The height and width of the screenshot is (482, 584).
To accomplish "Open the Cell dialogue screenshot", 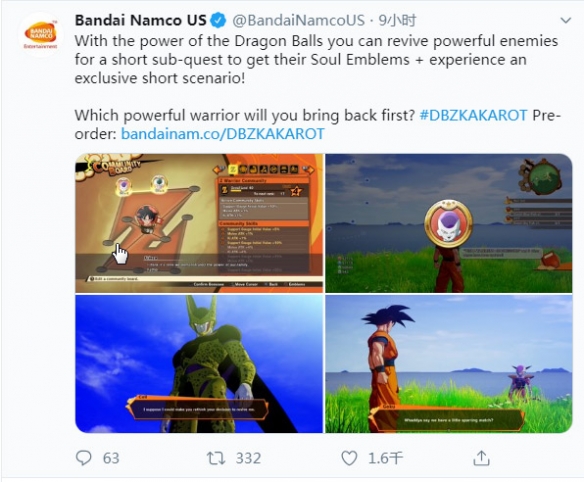I will [199, 364].
